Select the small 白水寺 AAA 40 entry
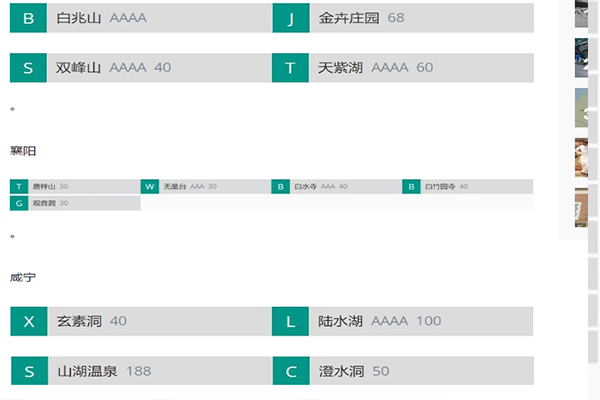Viewport: 600px width, 400px height. click(x=337, y=186)
